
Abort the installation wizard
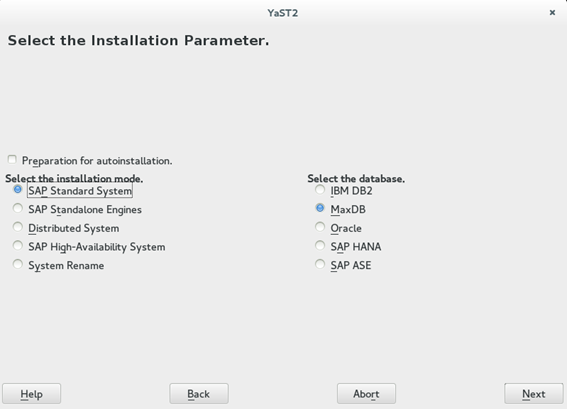pyautogui.click(x=366, y=393)
